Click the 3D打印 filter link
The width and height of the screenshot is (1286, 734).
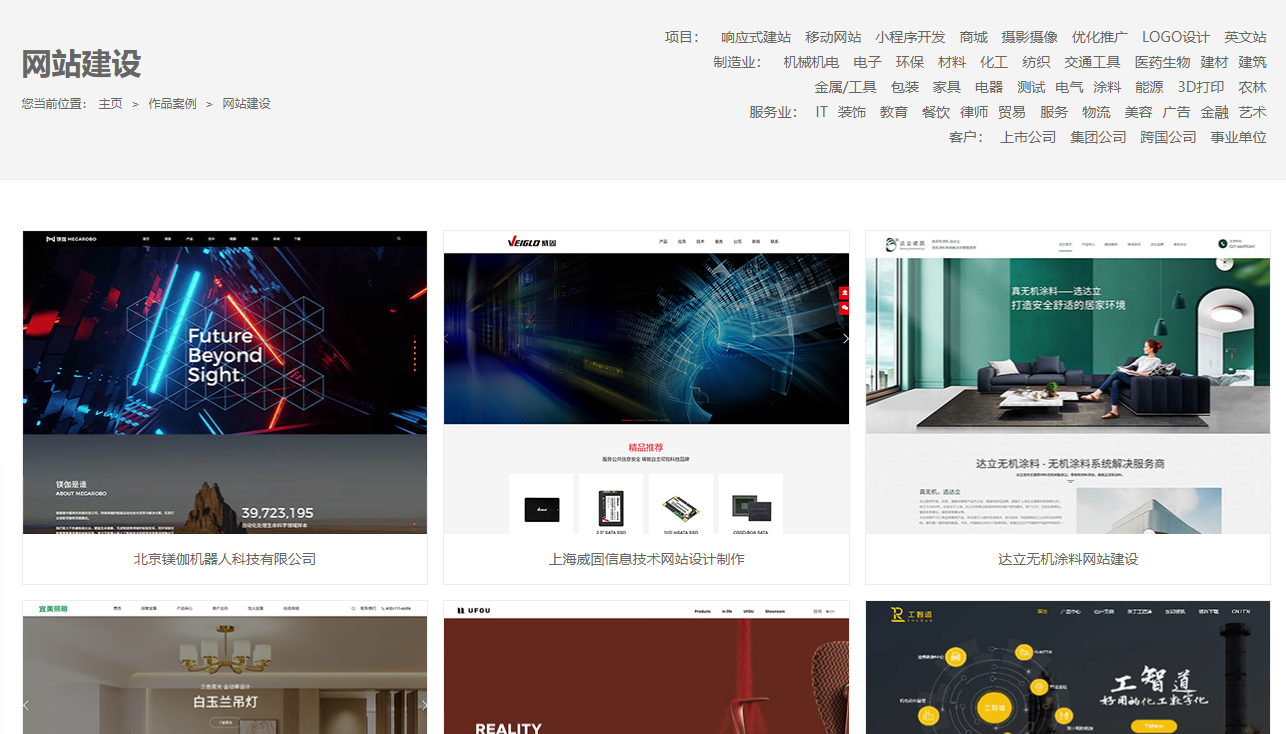coord(1200,87)
